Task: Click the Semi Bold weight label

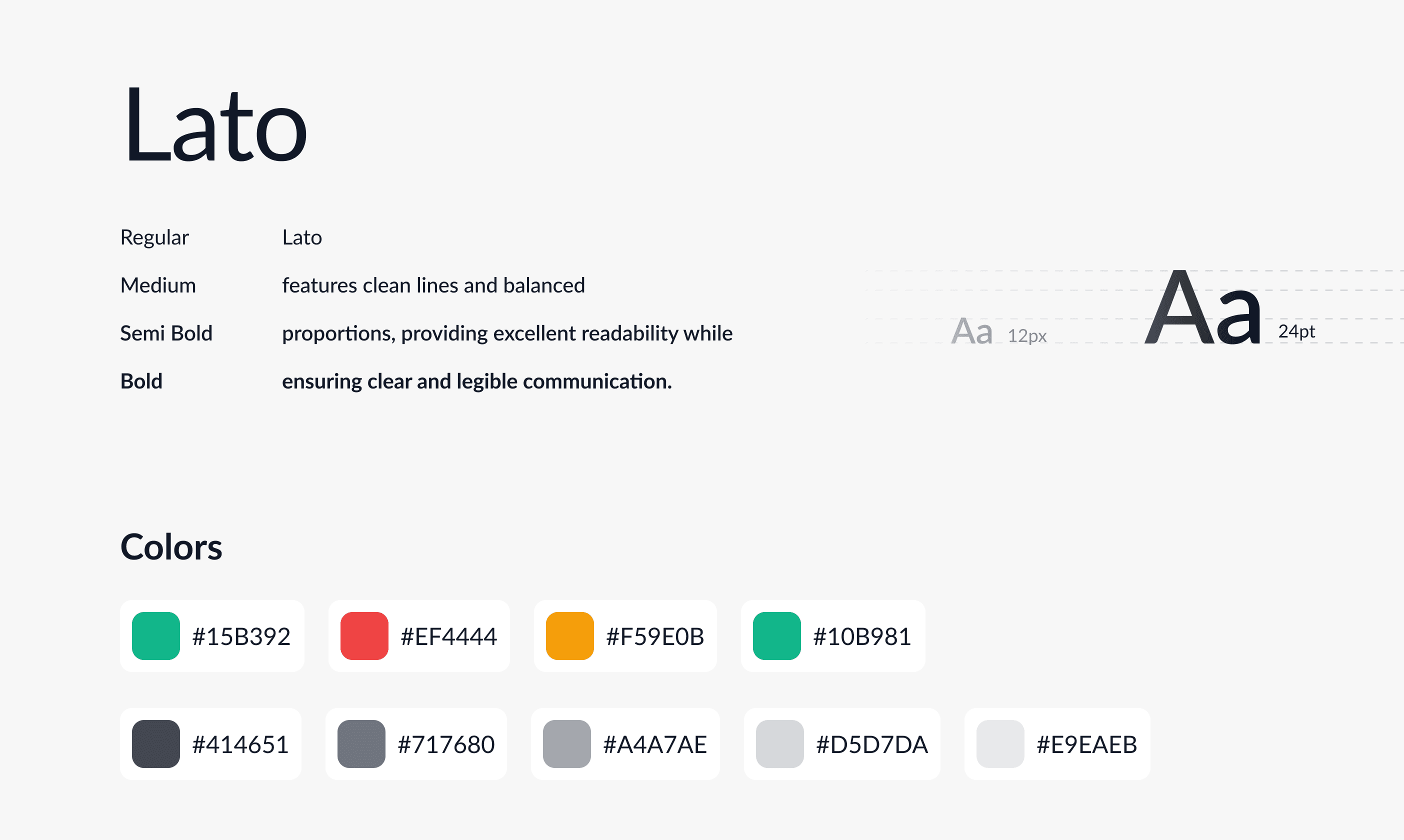Action: point(166,333)
